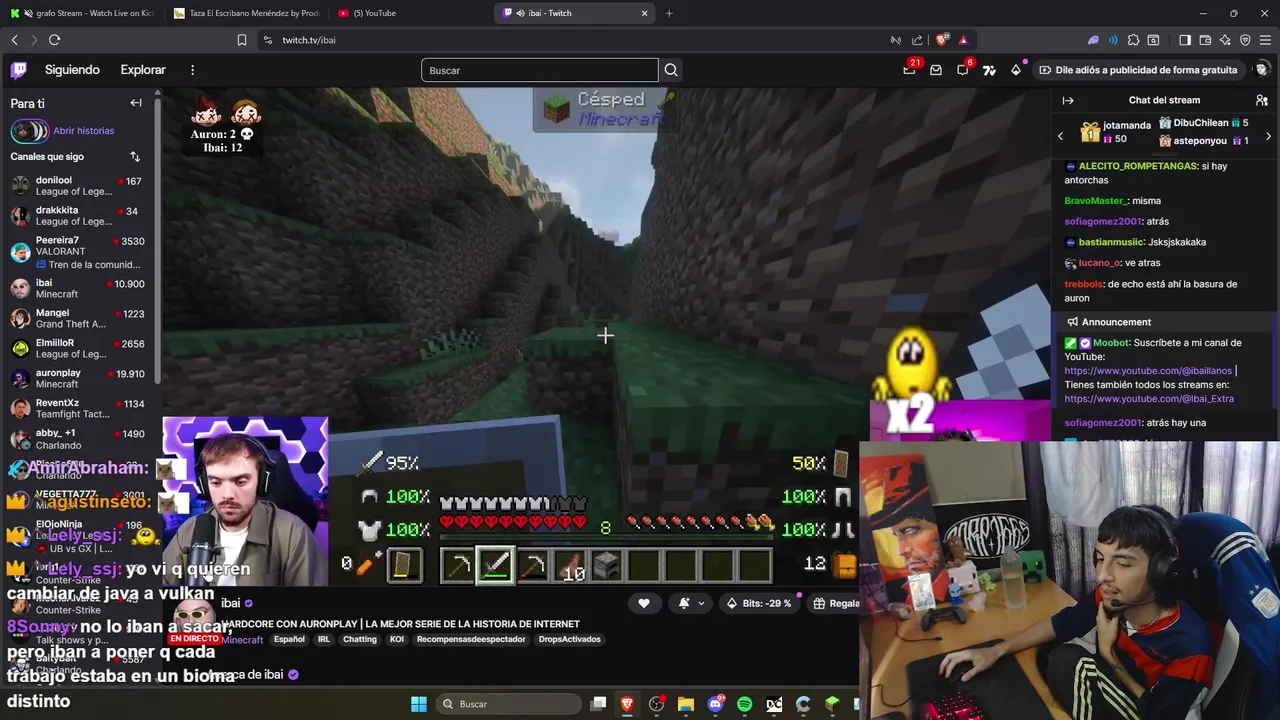
Task: Select the DropsActivados tag
Action: pyautogui.click(x=569, y=640)
